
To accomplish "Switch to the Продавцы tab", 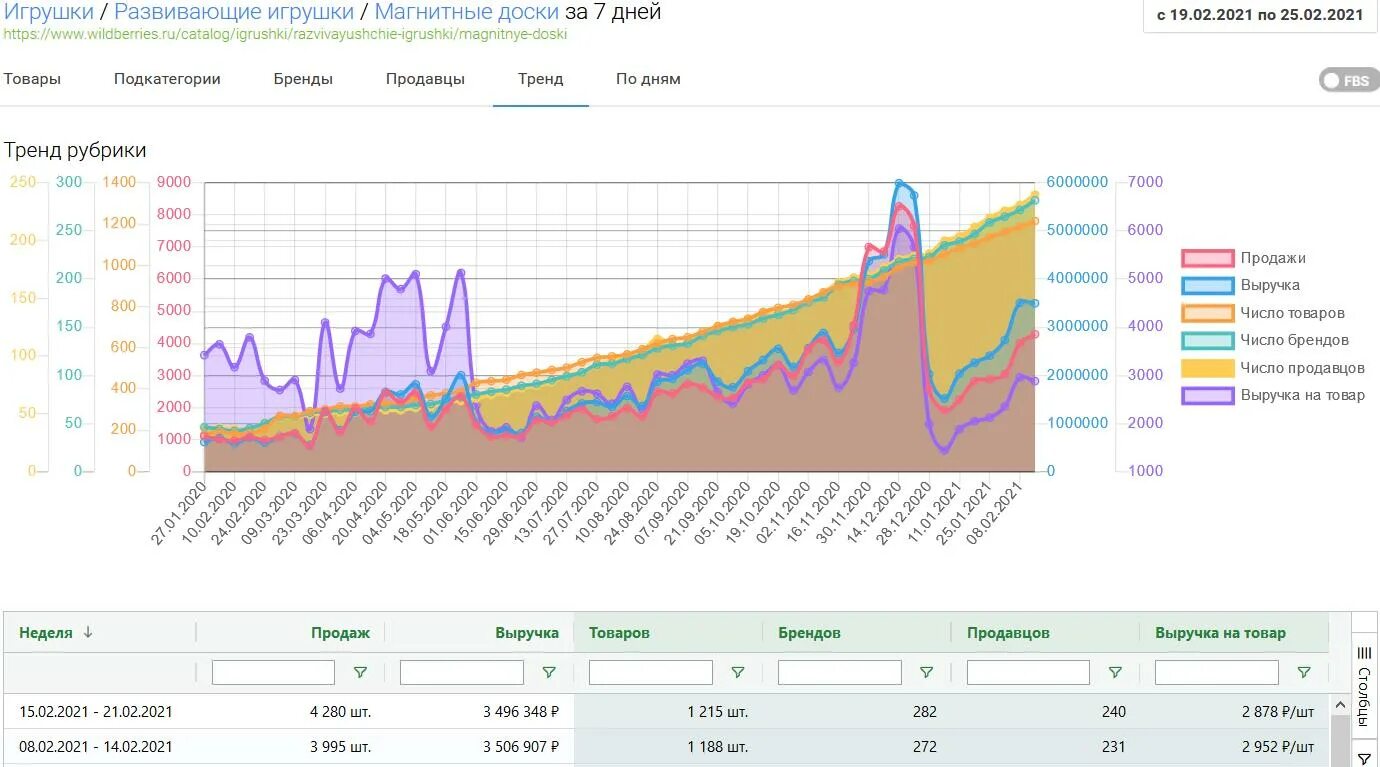I will point(425,79).
